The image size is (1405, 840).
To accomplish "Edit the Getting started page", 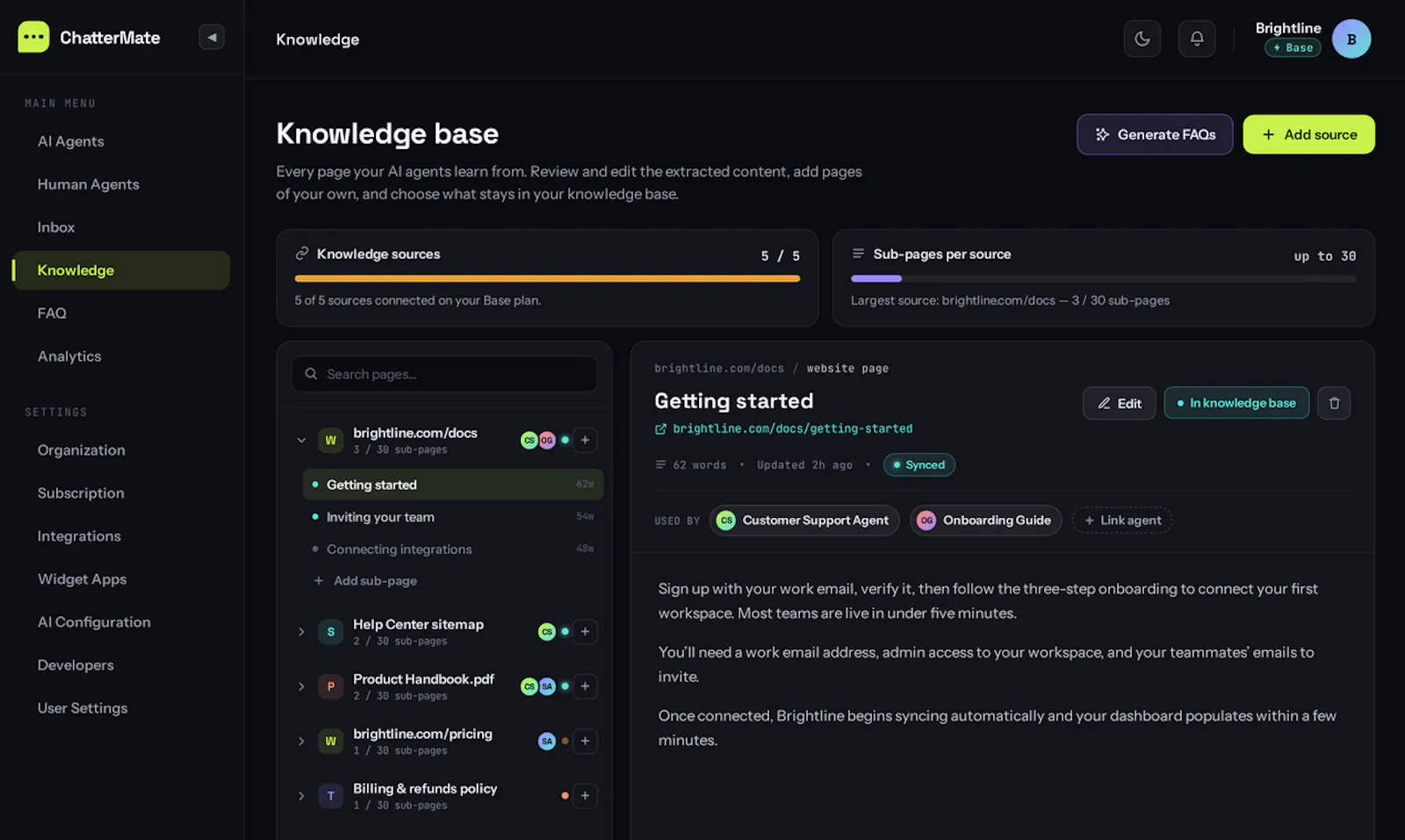I will 1119,403.
